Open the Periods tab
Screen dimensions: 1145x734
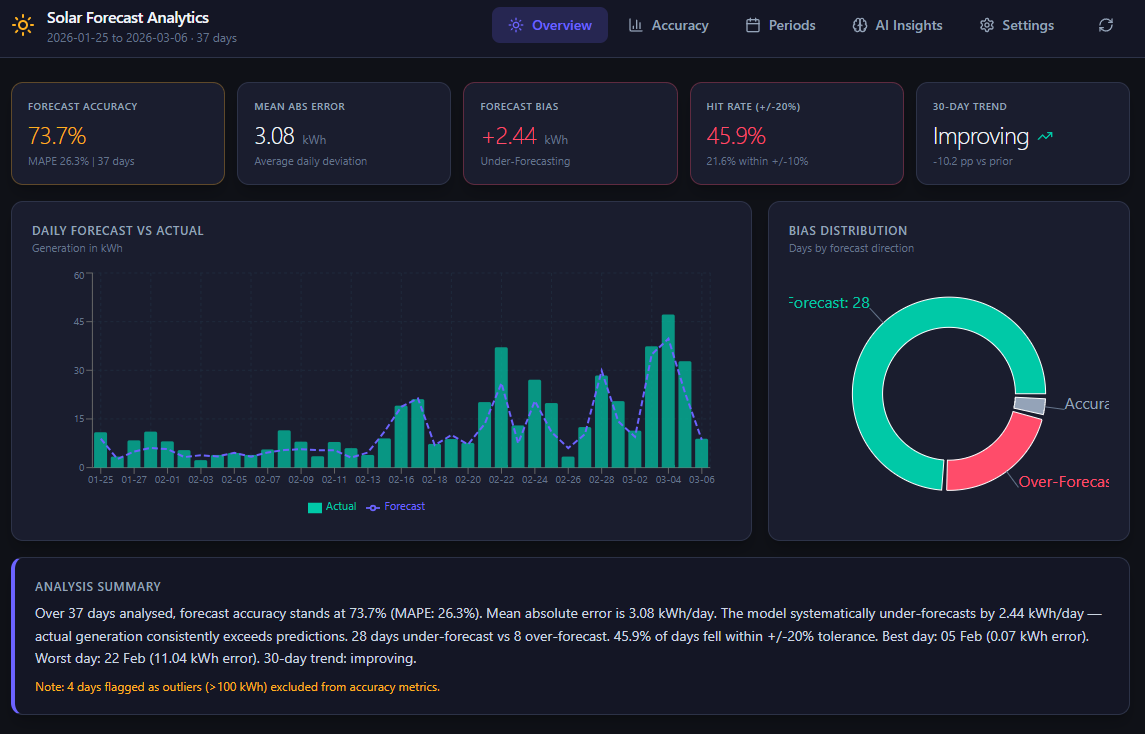point(780,25)
